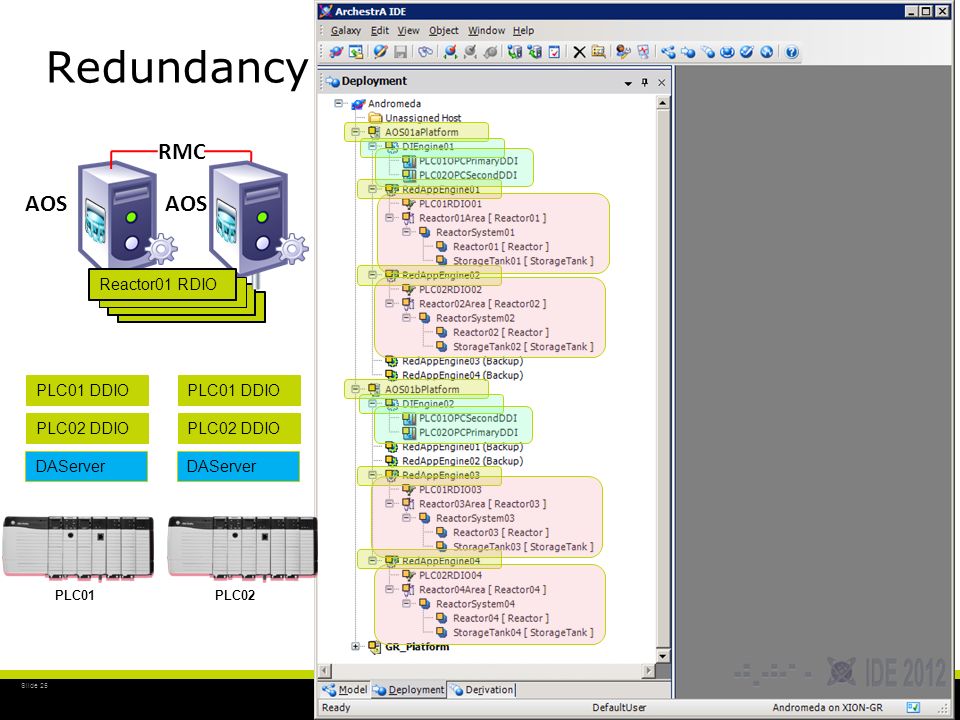Click the Template Toolbox toolbar icon

[727, 52]
